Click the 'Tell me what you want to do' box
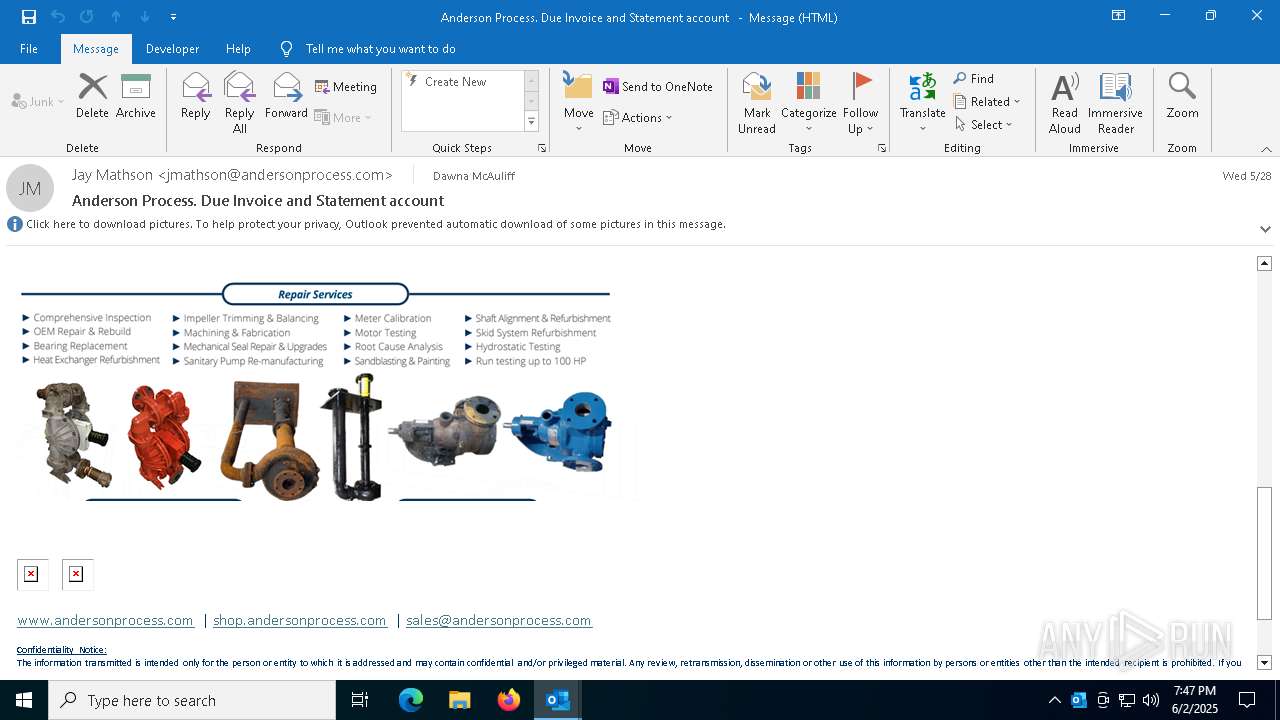1280x720 pixels. point(380,49)
